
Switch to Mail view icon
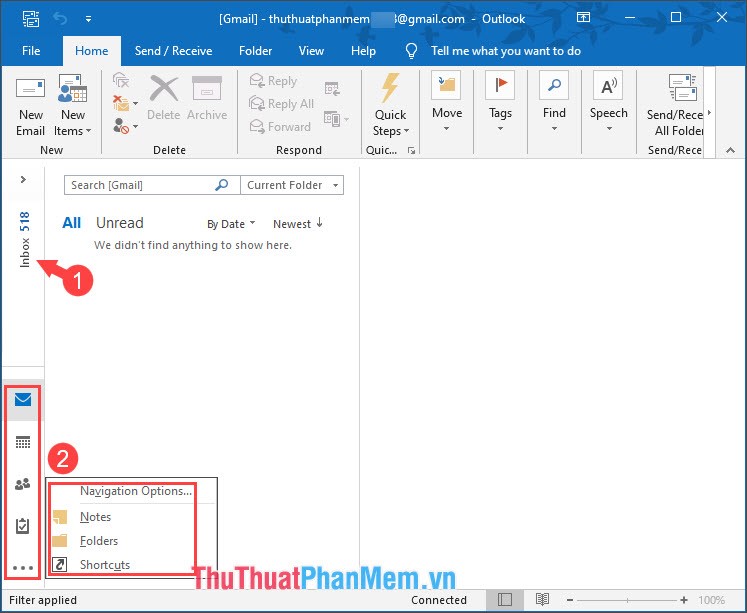coord(23,400)
